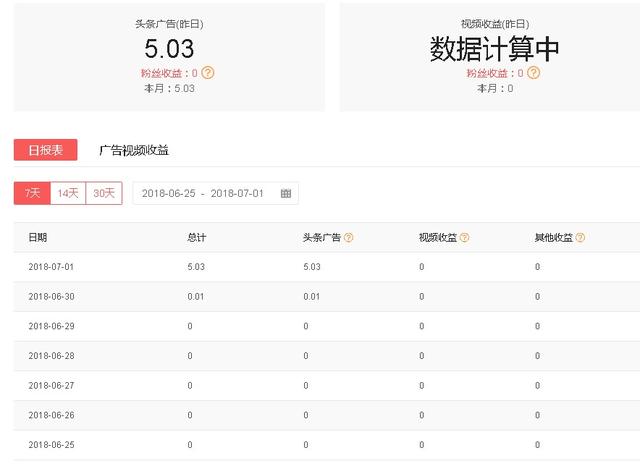Click the end date 2018-07-01 field
Image resolution: width=640 pixels, height=474 pixels.
pyautogui.click(x=237, y=193)
